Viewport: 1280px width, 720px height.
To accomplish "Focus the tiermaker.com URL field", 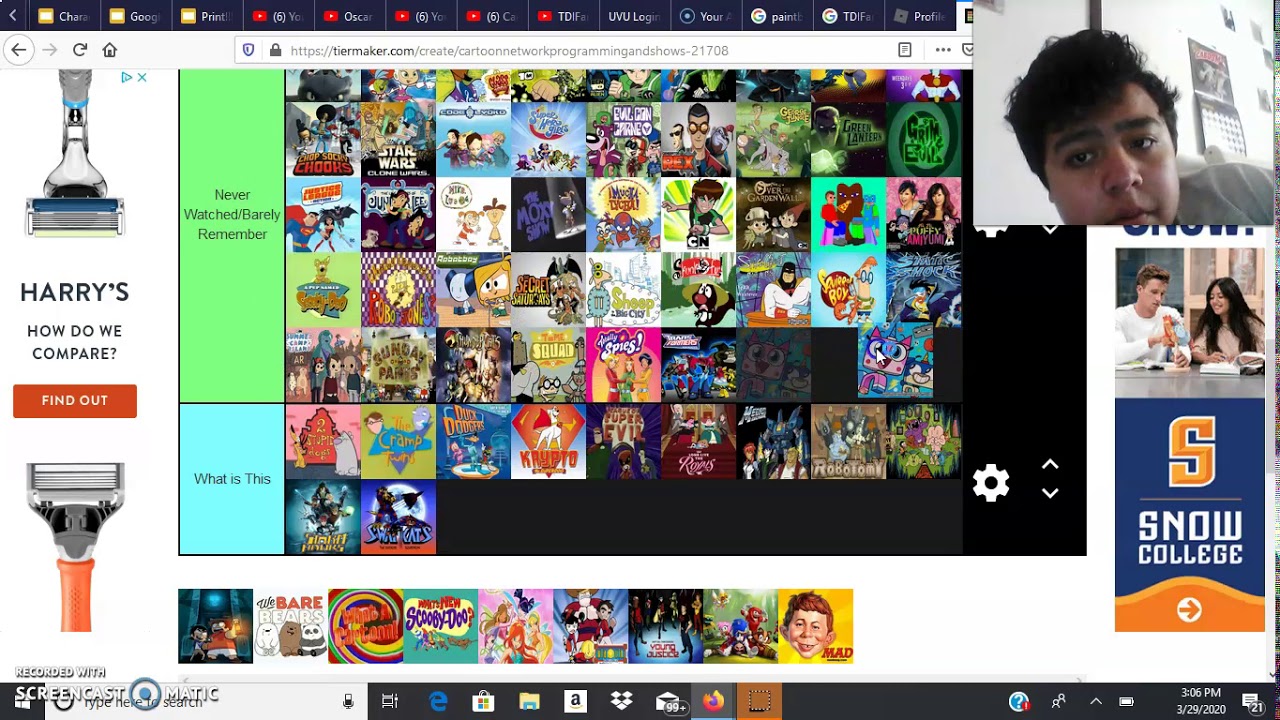I will point(509,50).
